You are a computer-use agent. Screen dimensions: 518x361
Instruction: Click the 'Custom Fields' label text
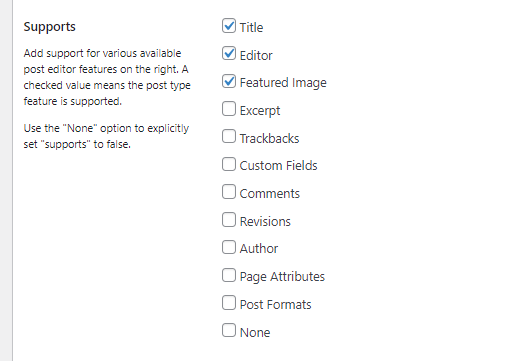[278, 166]
